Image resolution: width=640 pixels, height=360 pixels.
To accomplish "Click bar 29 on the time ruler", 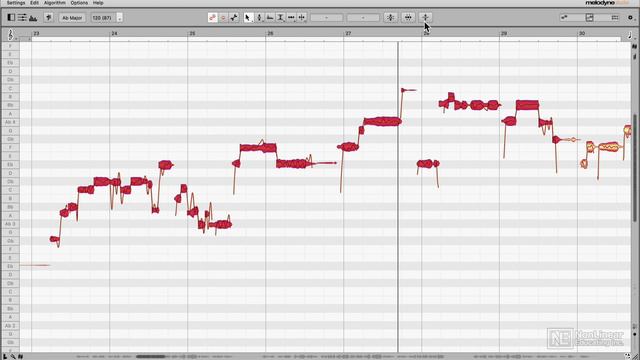I will pyautogui.click(x=504, y=33).
